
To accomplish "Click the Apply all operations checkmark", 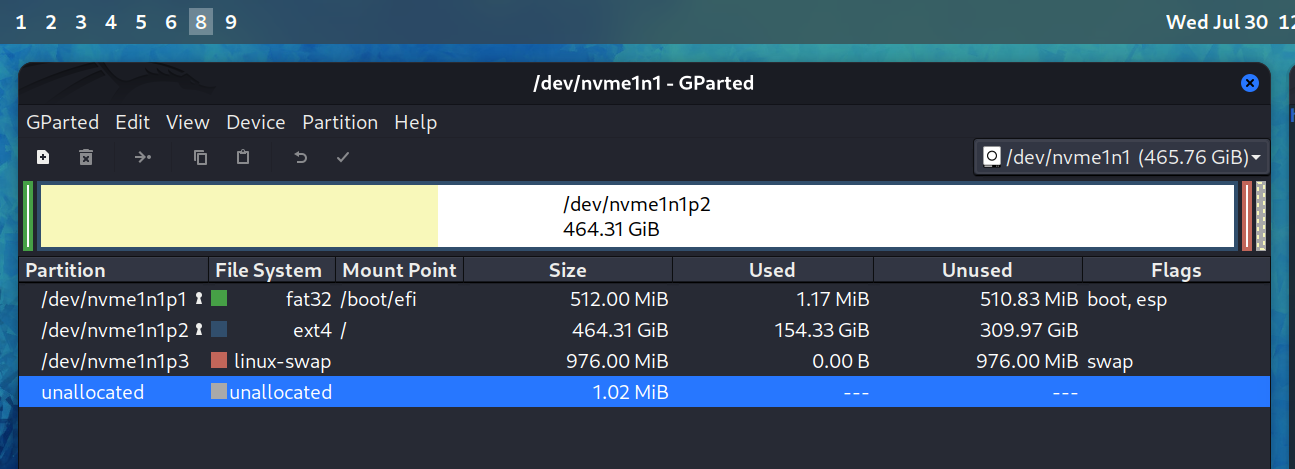I will pyautogui.click(x=343, y=157).
